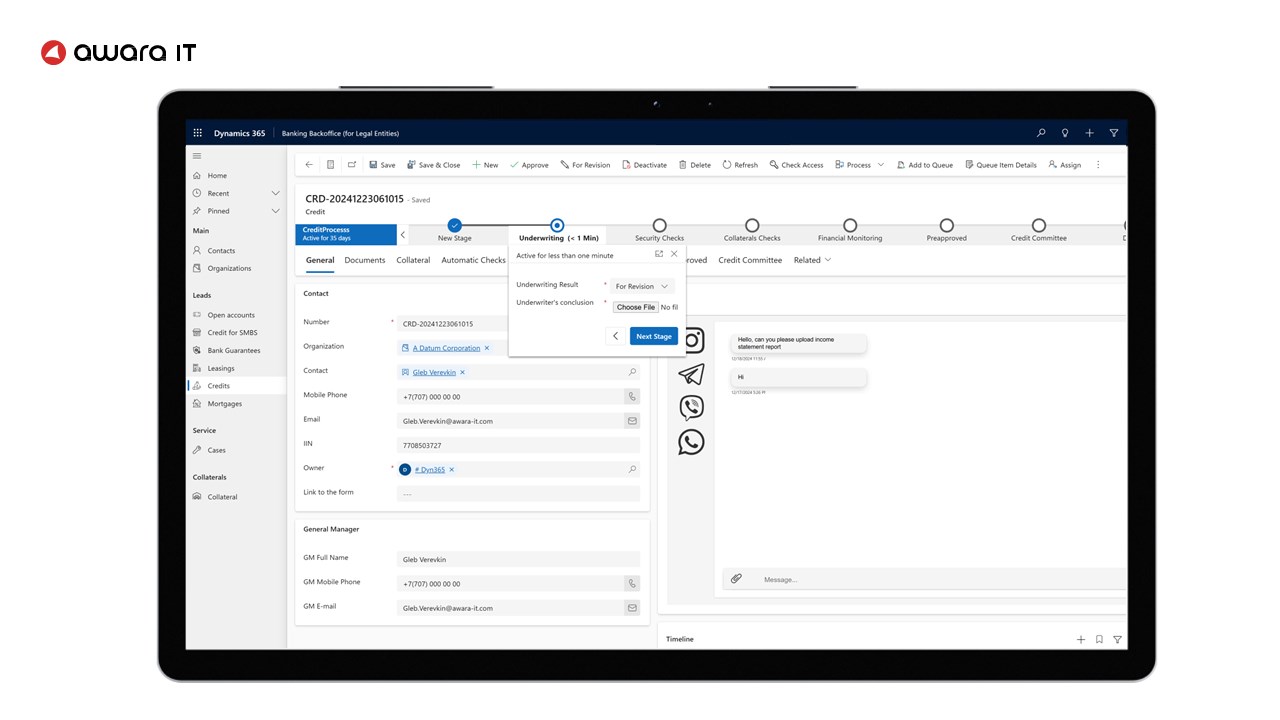The image size is (1280, 720).
Task: Select the Security Checks stage marker
Action: coord(659,226)
